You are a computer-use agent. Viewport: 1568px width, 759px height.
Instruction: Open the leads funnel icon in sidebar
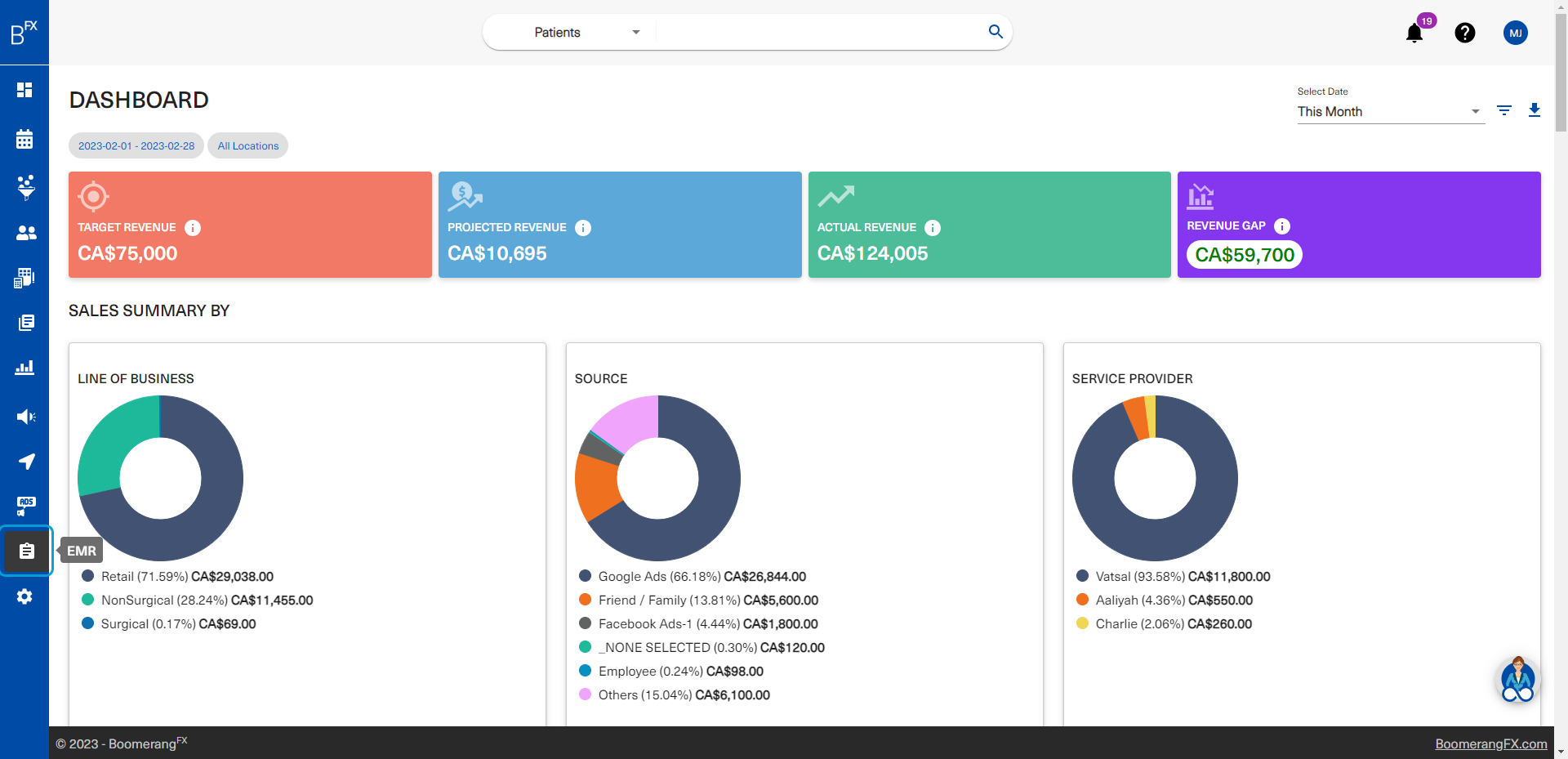coord(26,187)
